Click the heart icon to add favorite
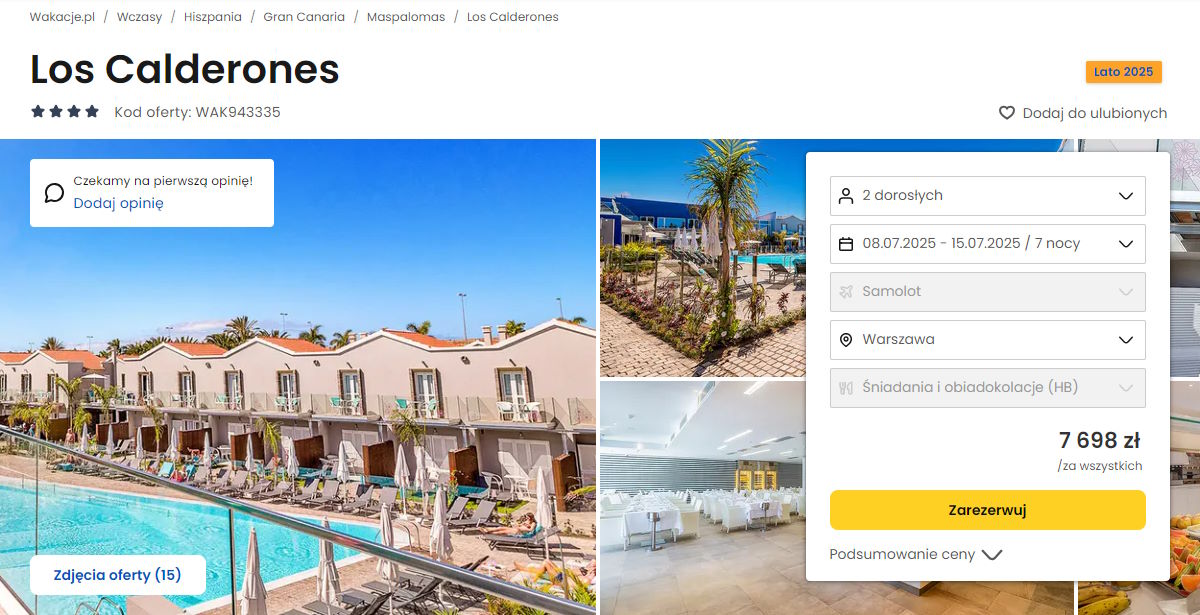This screenshot has width=1200, height=615. 1007,113
